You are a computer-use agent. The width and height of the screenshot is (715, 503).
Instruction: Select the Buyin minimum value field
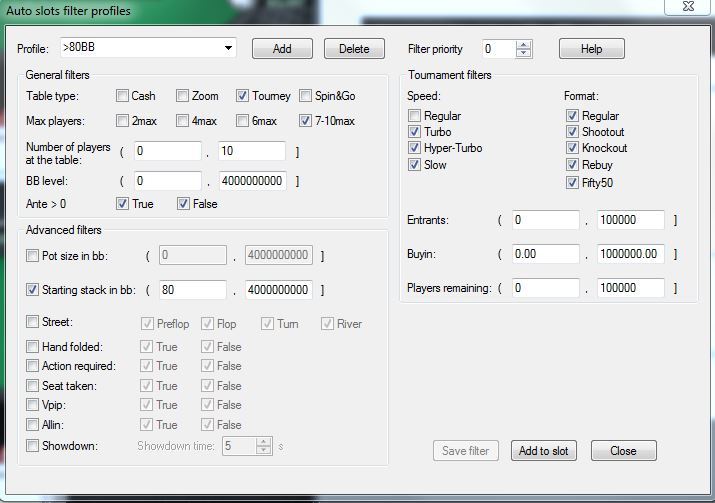[546, 254]
